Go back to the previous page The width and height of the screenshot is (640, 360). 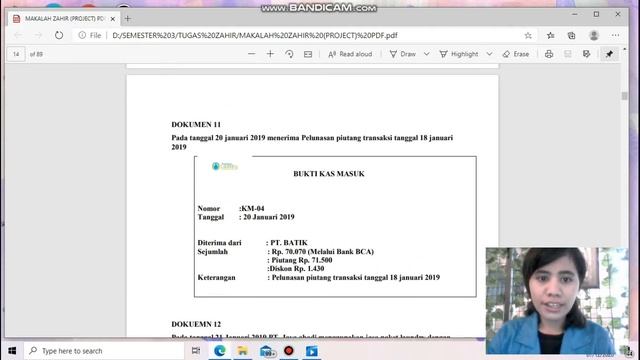[x=18, y=35]
